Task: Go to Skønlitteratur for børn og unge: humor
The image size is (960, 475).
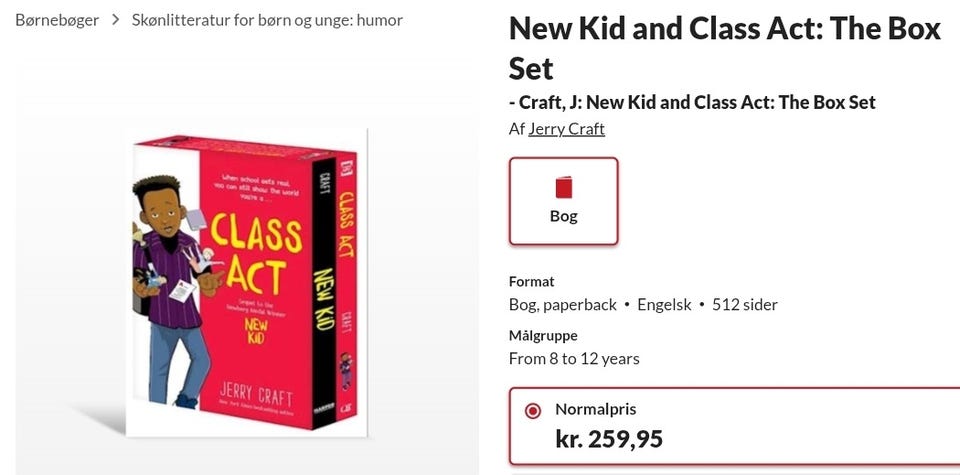Action: [x=267, y=20]
